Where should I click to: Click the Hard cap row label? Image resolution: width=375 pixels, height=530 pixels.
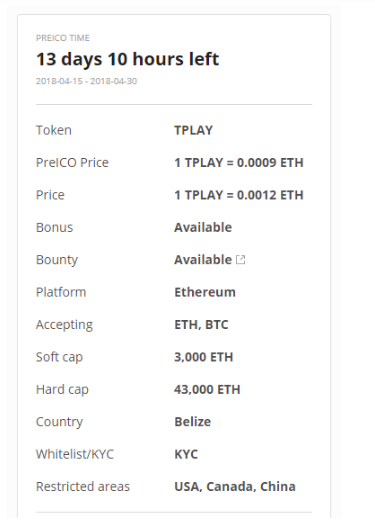pyautogui.click(x=62, y=389)
